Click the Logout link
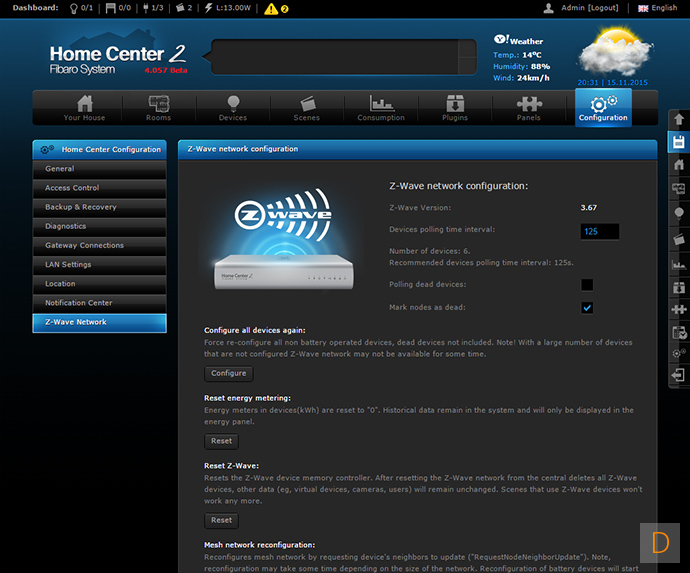Image resolution: width=690 pixels, height=573 pixels. pos(603,8)
